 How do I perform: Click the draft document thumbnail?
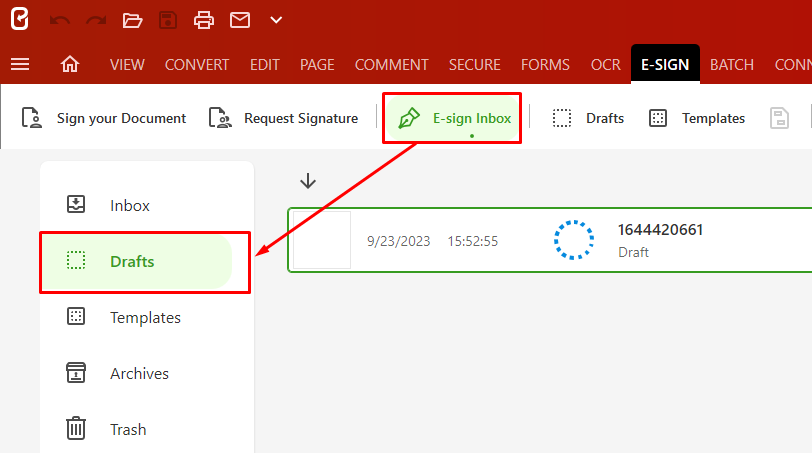322,240
